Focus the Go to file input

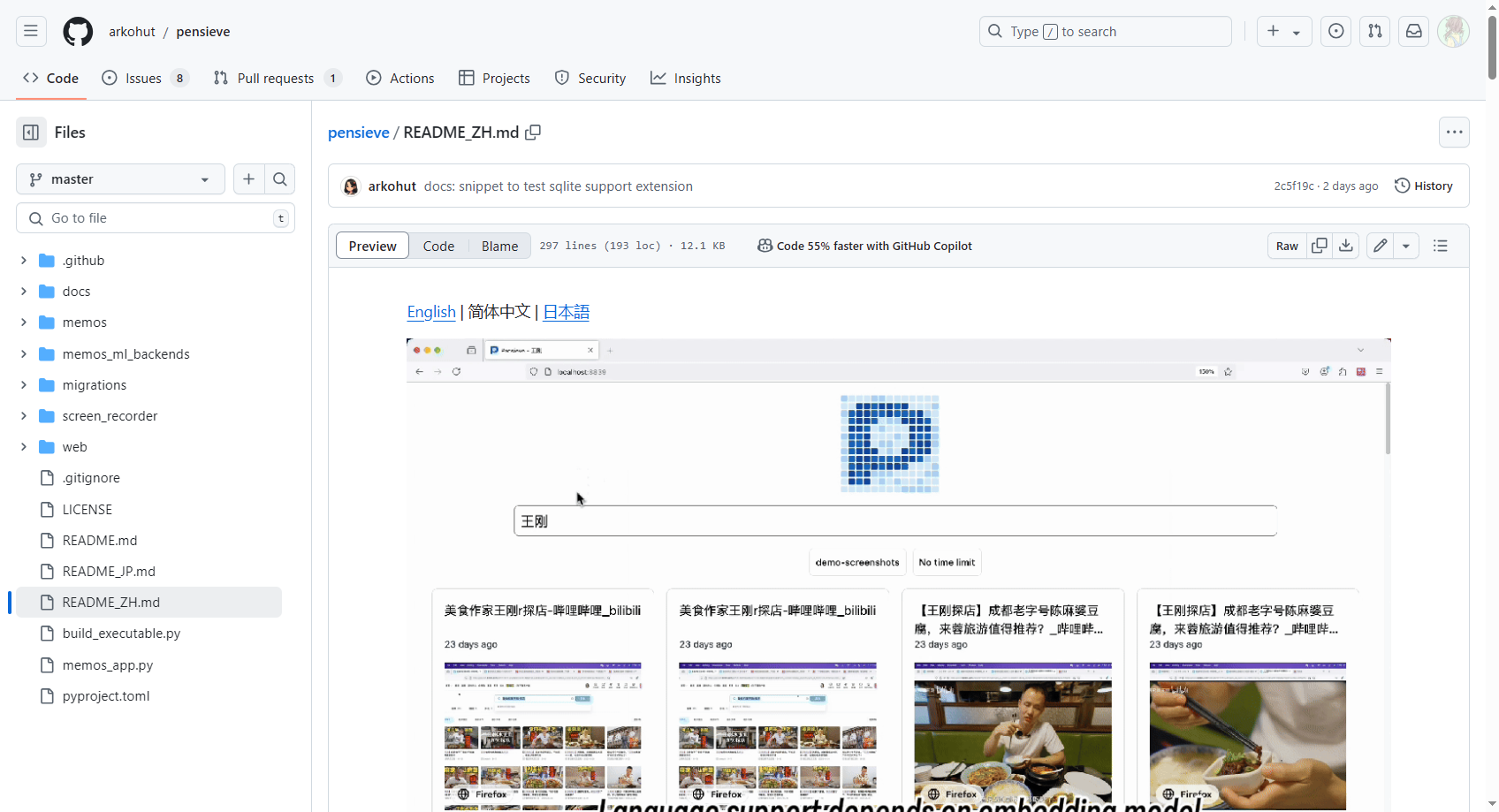tap(156, 218)
